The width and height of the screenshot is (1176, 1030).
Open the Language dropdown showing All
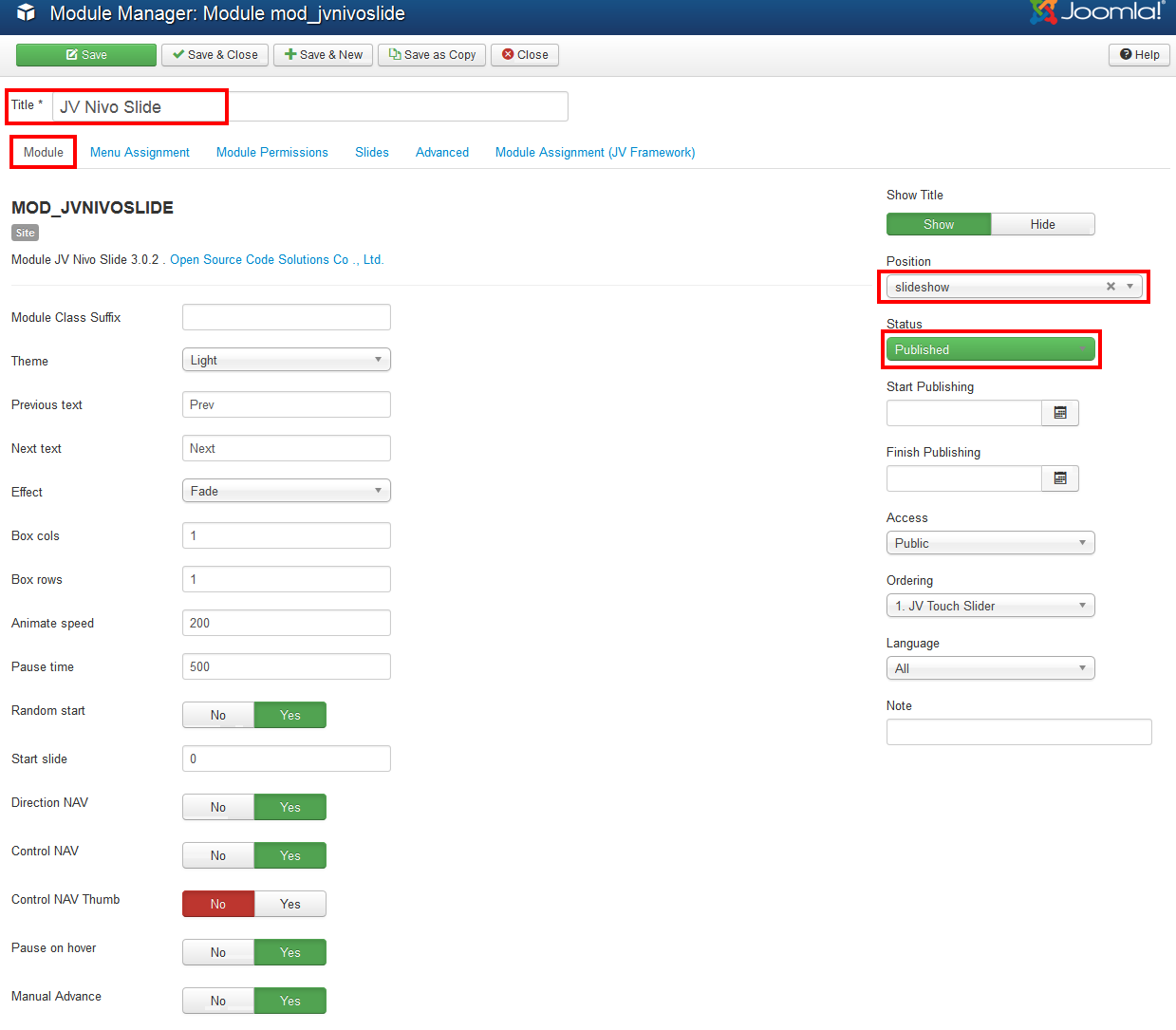[x=991, y=668]
